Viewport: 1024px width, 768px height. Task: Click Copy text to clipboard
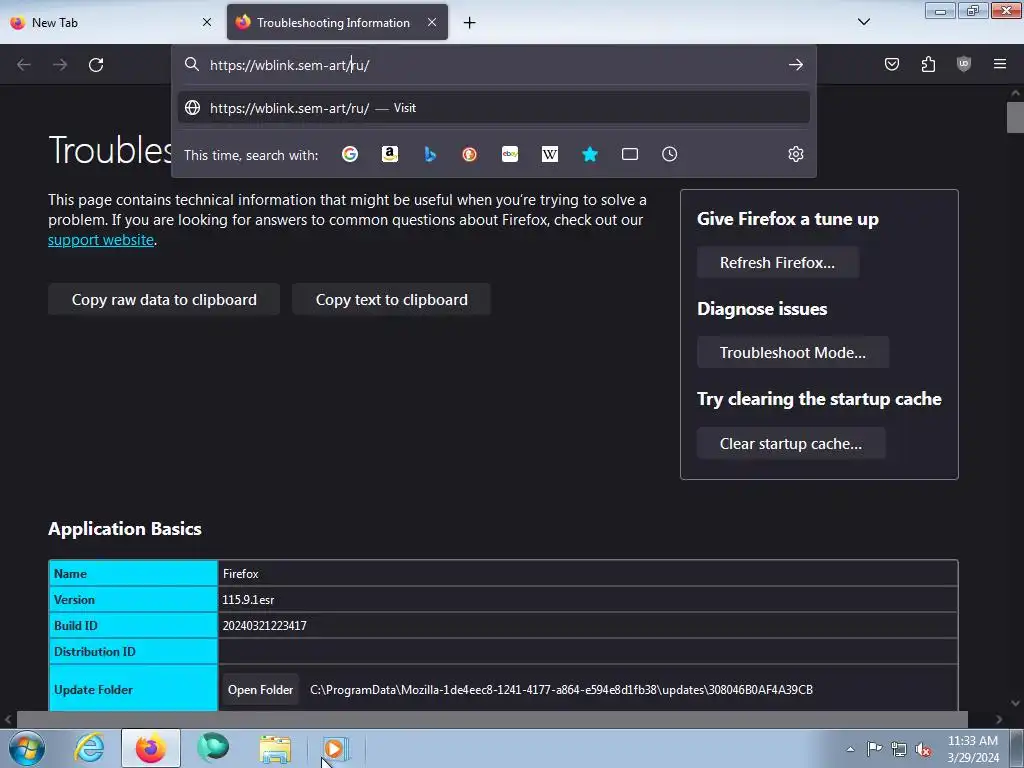pyautogui.click(x=391, y=300)
